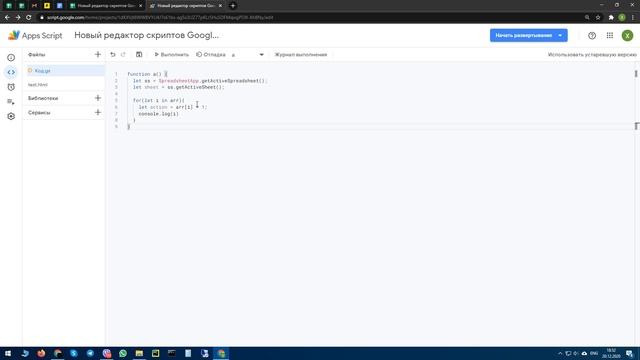Screen dimensions: 640x360
Task: Open the Editor code brackets icon
Action: tap(11, 72)
